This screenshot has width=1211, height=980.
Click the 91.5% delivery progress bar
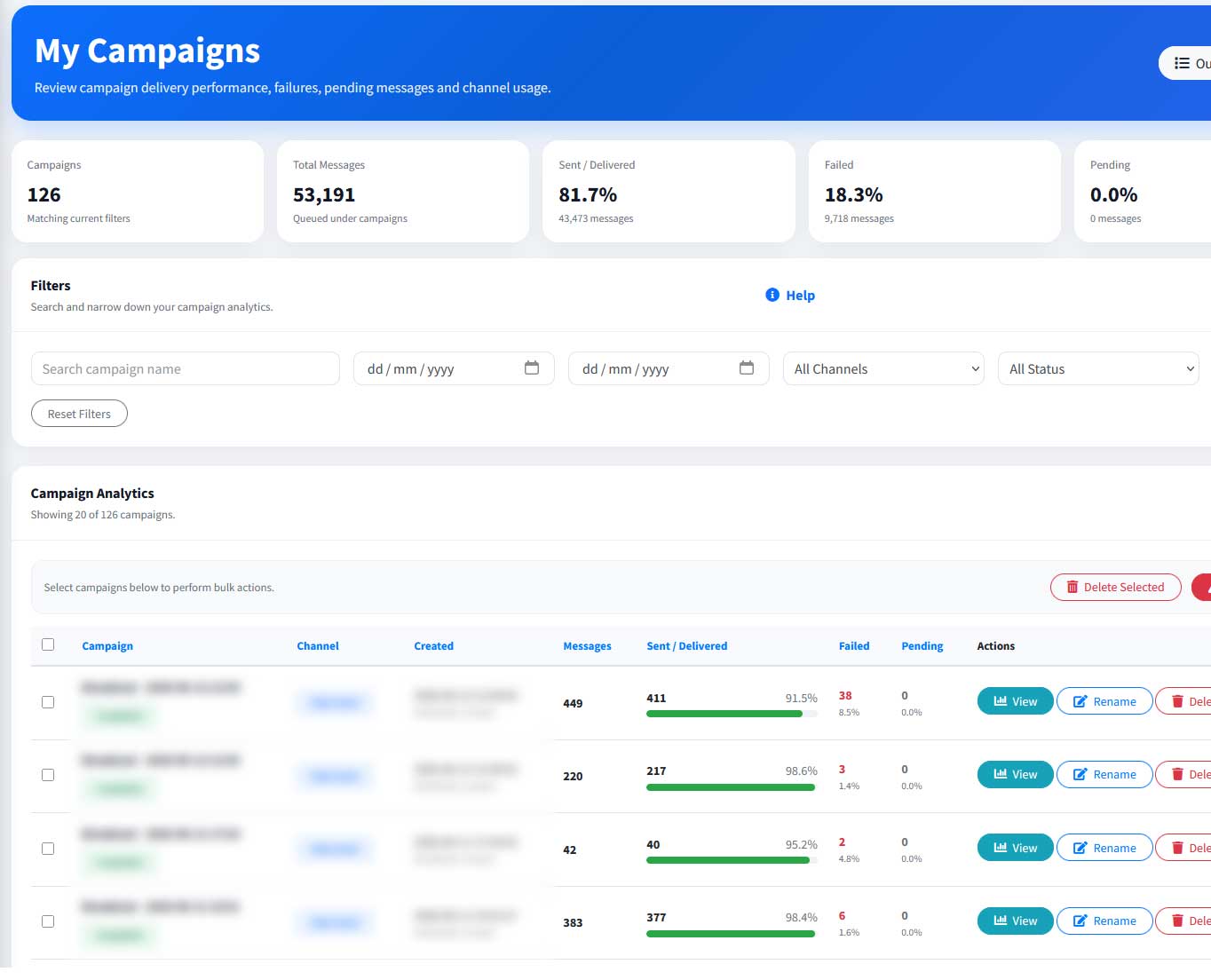pos(731,714)
